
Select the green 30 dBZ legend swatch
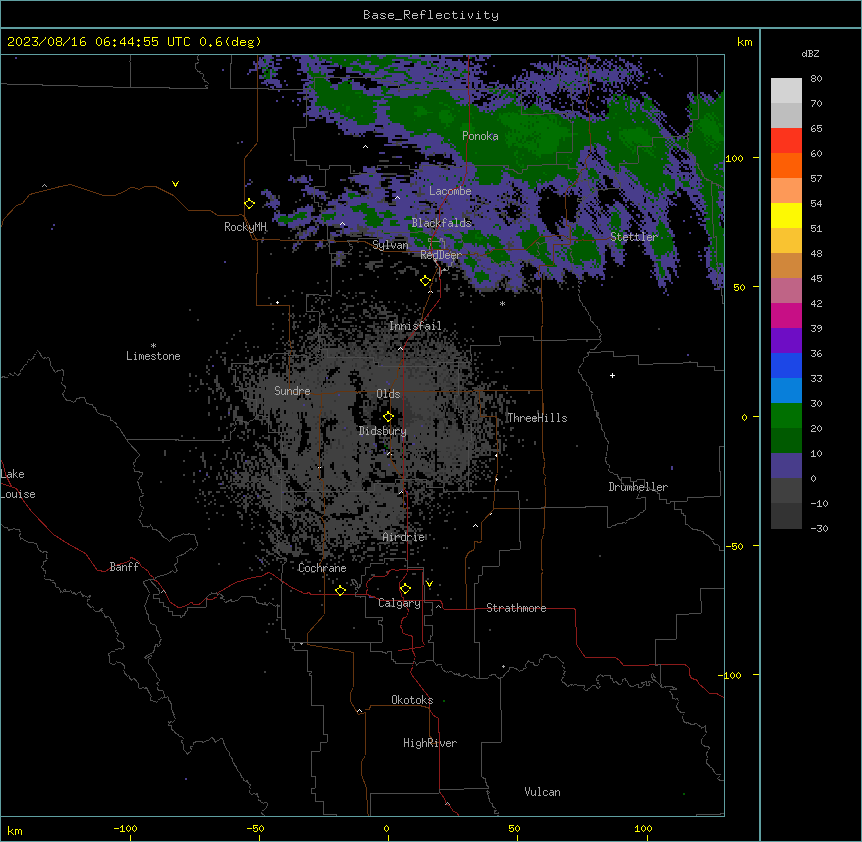[x=786, y=416]
